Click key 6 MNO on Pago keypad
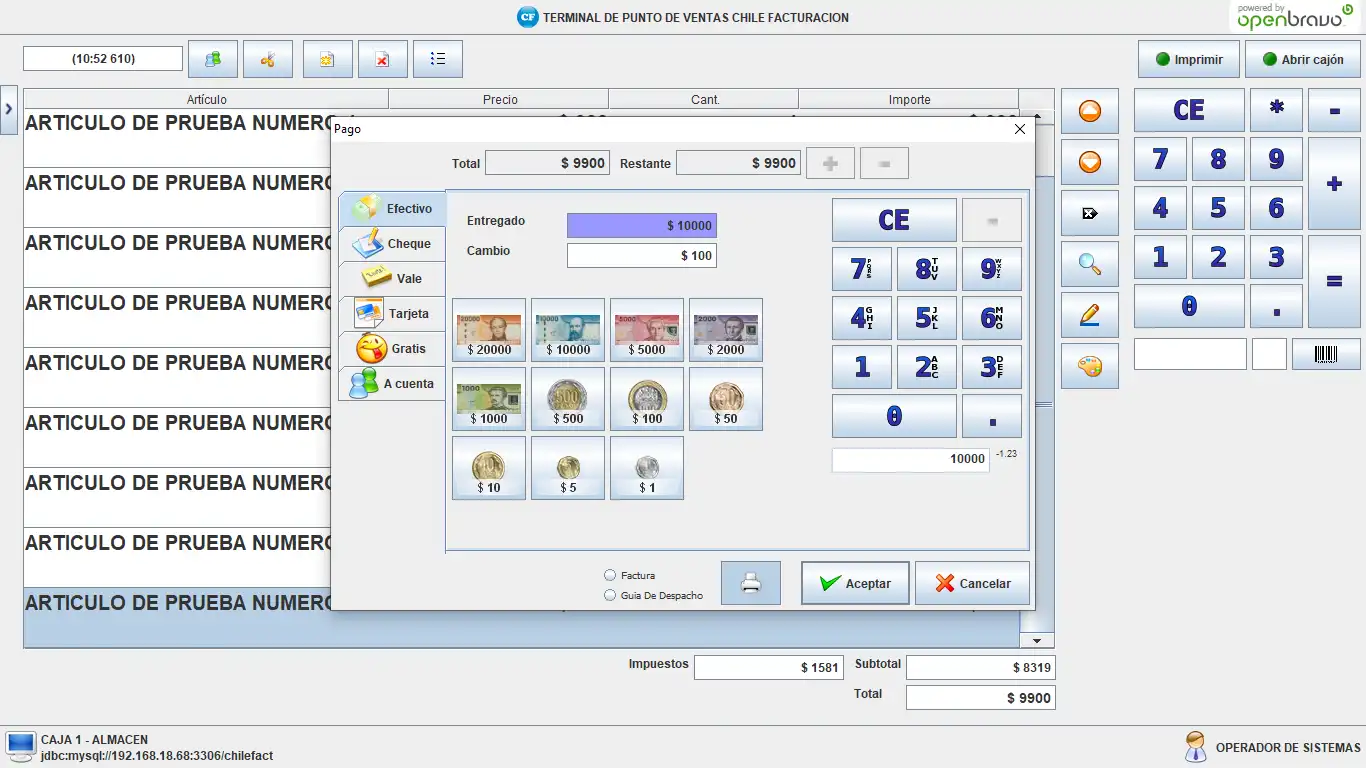Viewport: 1366px width, 768px height. coord(992,318)
